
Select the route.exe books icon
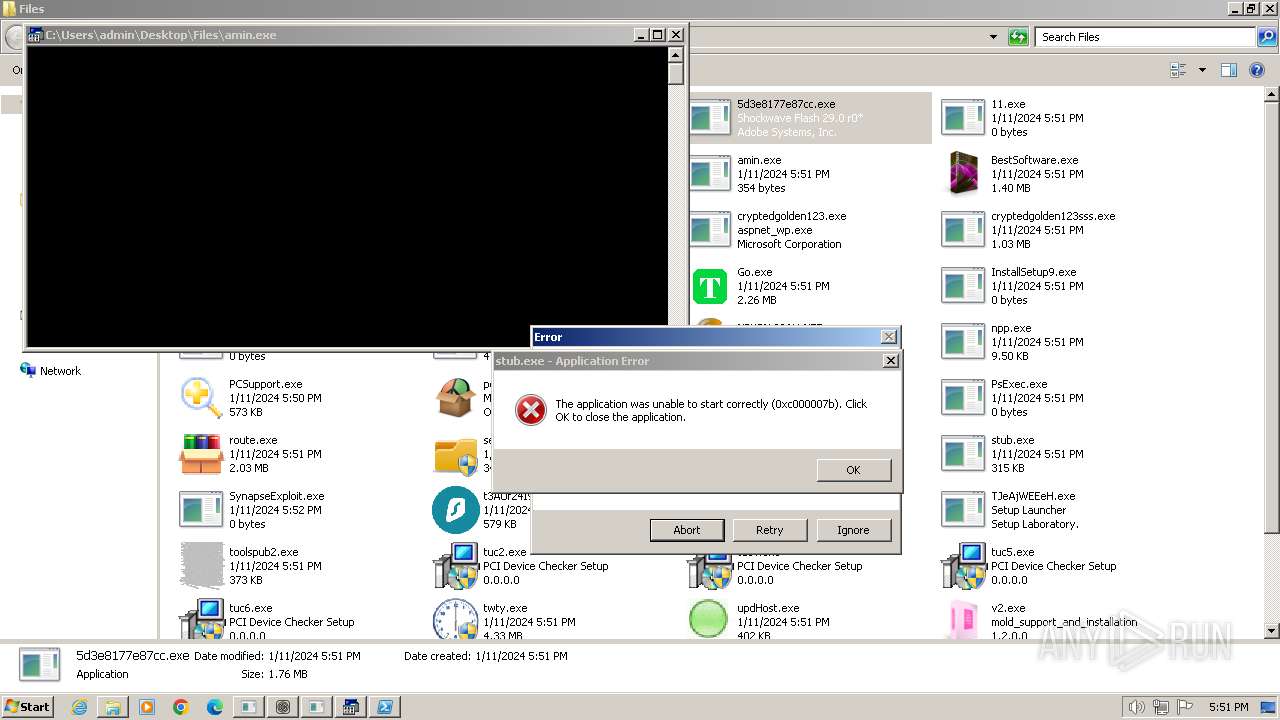(x=201, y=454)
